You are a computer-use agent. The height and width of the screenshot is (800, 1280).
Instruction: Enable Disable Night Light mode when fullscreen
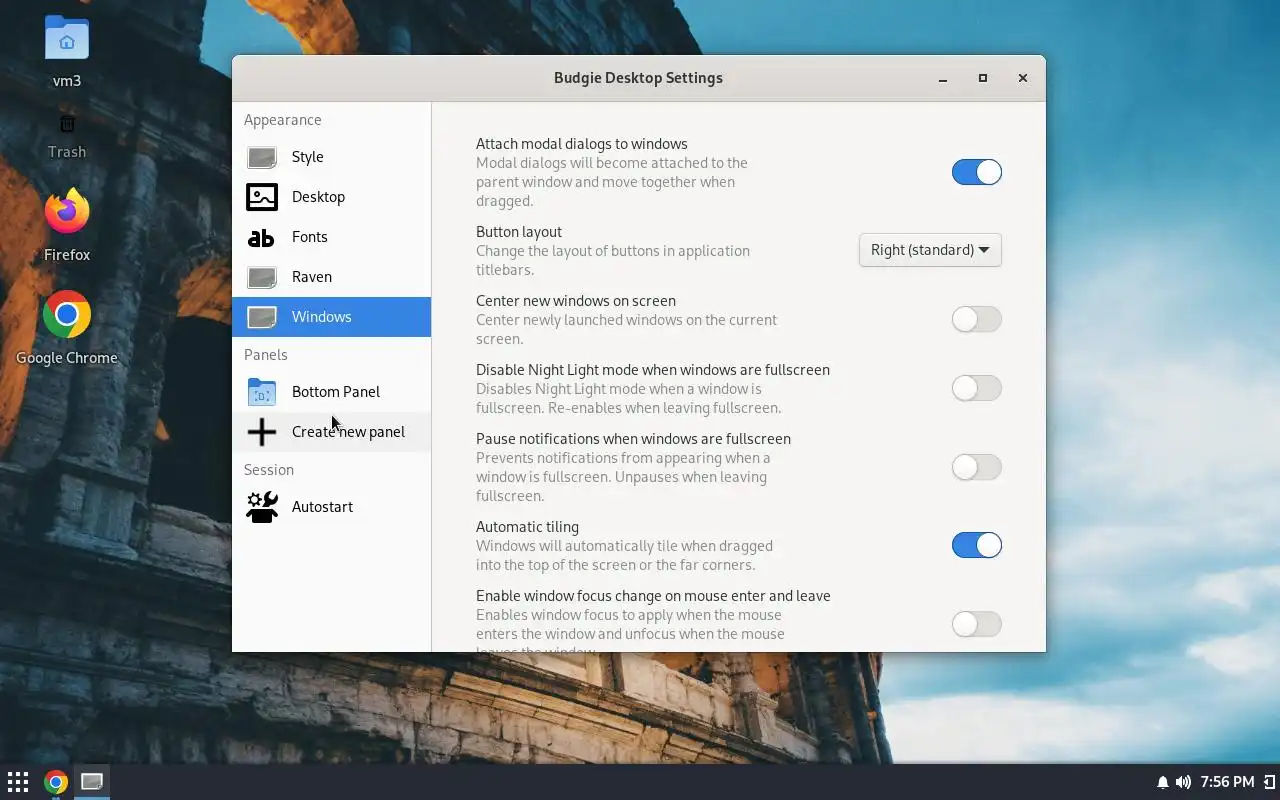point(977,388)
